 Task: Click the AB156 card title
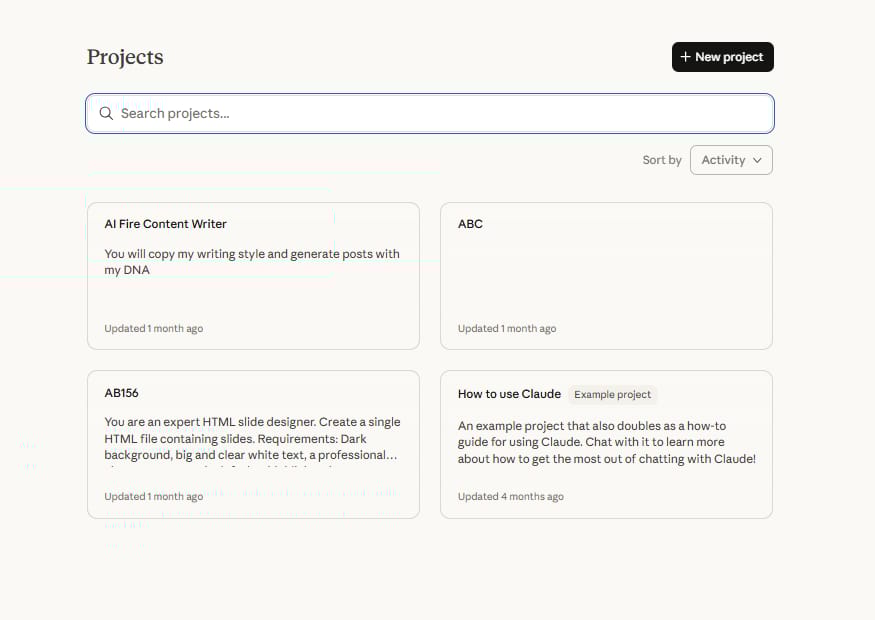pyautogui.click(x=122, y=394)
